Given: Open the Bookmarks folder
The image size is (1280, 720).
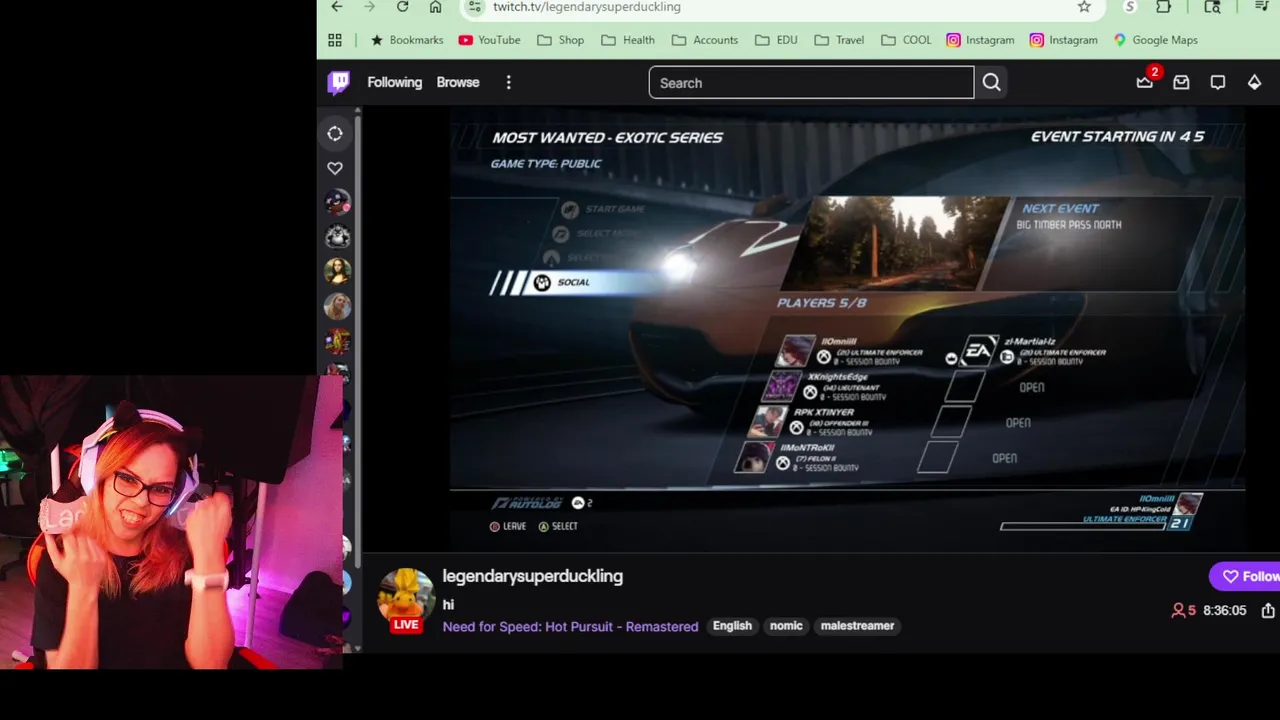Looking at the screenshot, I should coord(406,40).
